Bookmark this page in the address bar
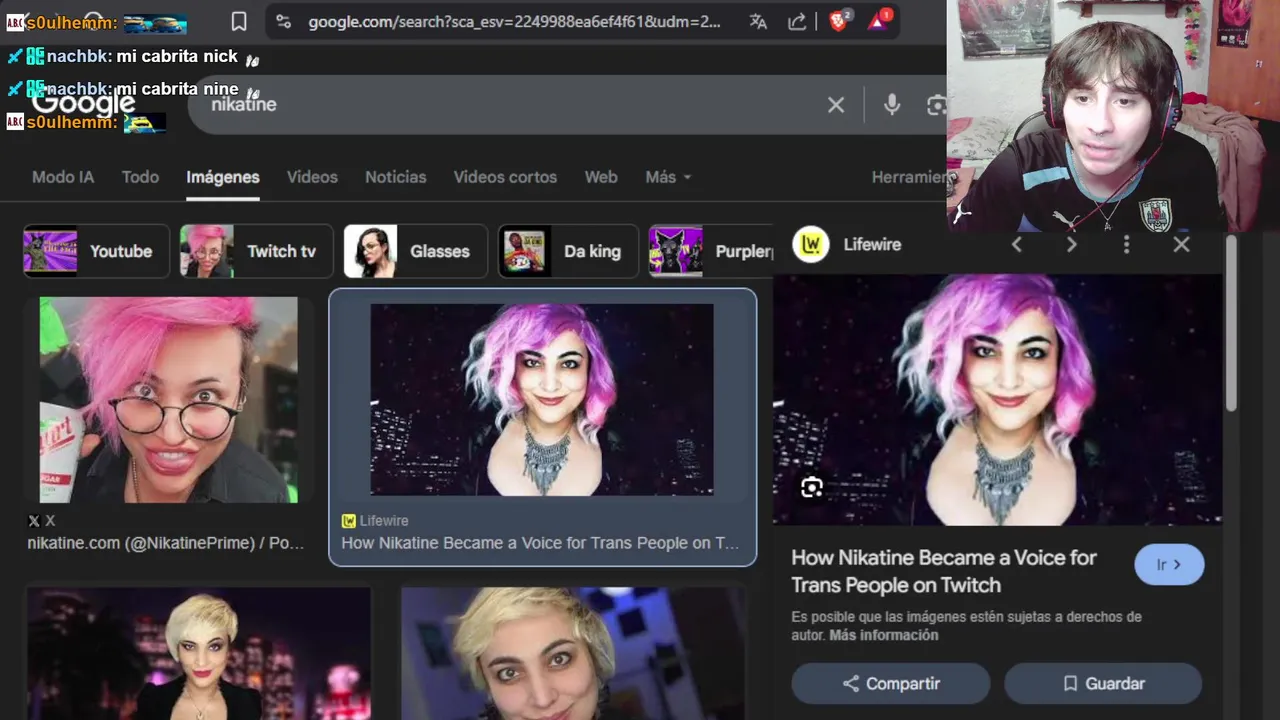 [x=239, y=21]
